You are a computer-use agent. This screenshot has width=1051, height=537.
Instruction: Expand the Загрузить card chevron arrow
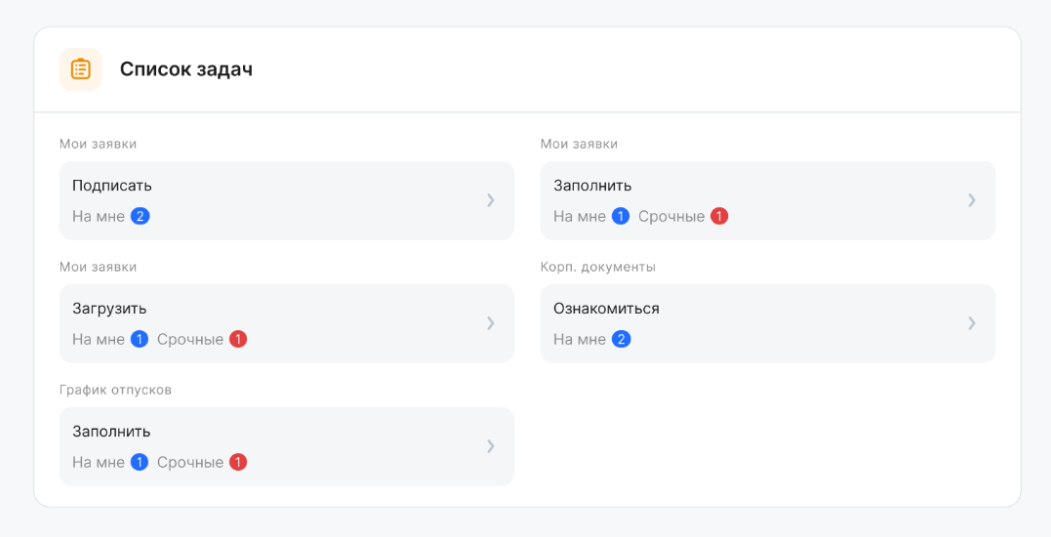pos(490,323)
